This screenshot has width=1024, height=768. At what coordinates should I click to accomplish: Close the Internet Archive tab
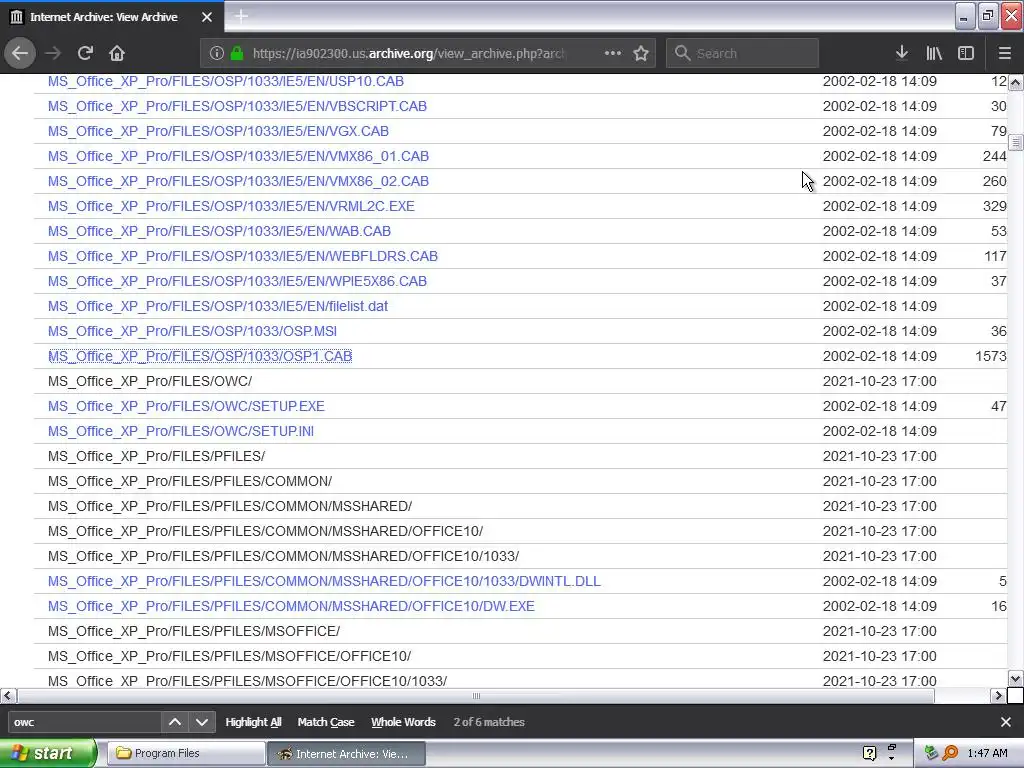207,17
